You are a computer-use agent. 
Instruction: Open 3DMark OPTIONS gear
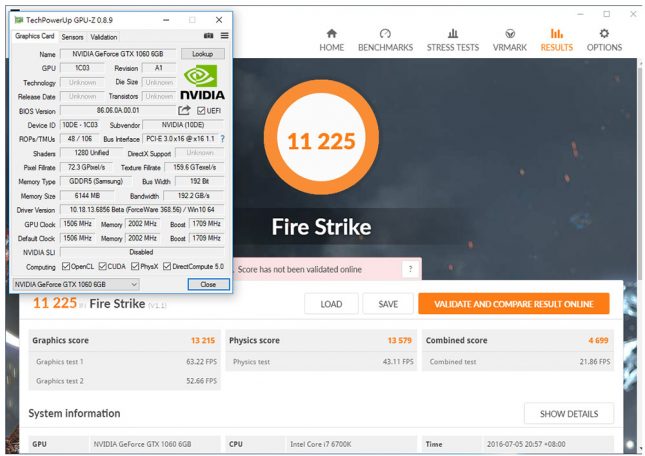click(604, 40)
